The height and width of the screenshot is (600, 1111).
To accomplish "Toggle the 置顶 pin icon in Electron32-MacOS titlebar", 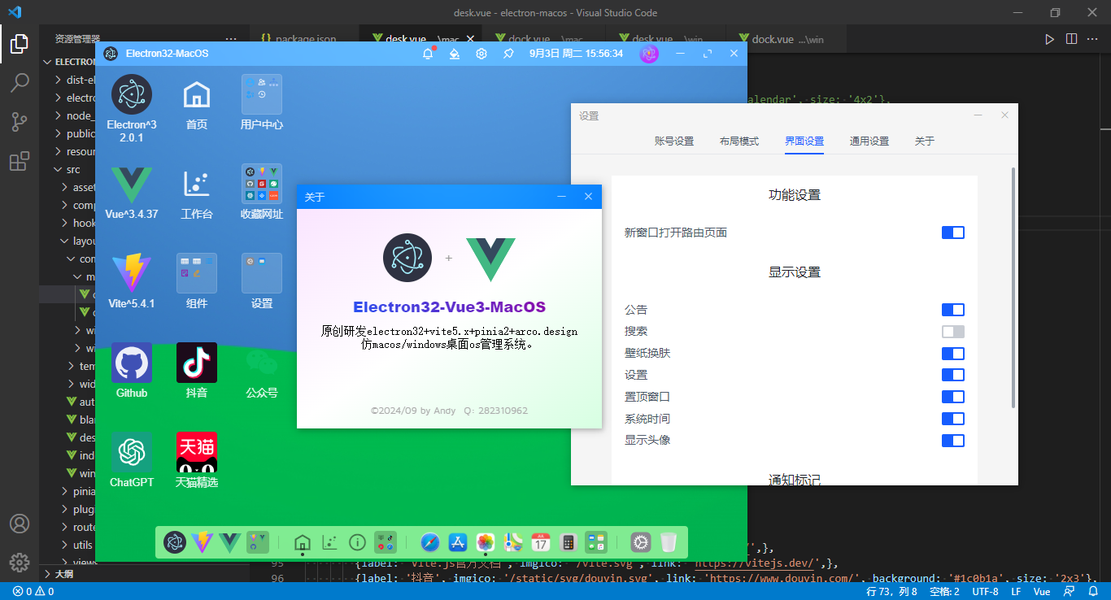I will pos(509,54).
